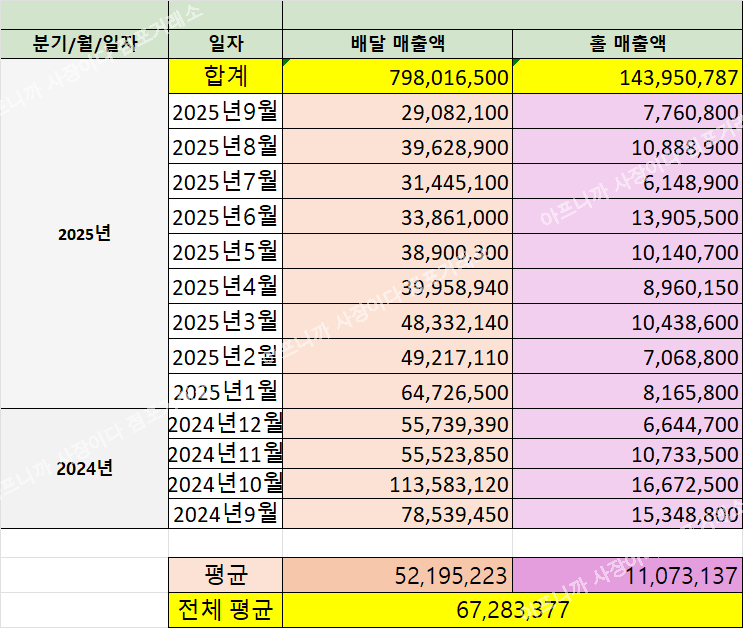Click delivery total cell 798,016,500
743x628 pixels.
tap(398, 77)
